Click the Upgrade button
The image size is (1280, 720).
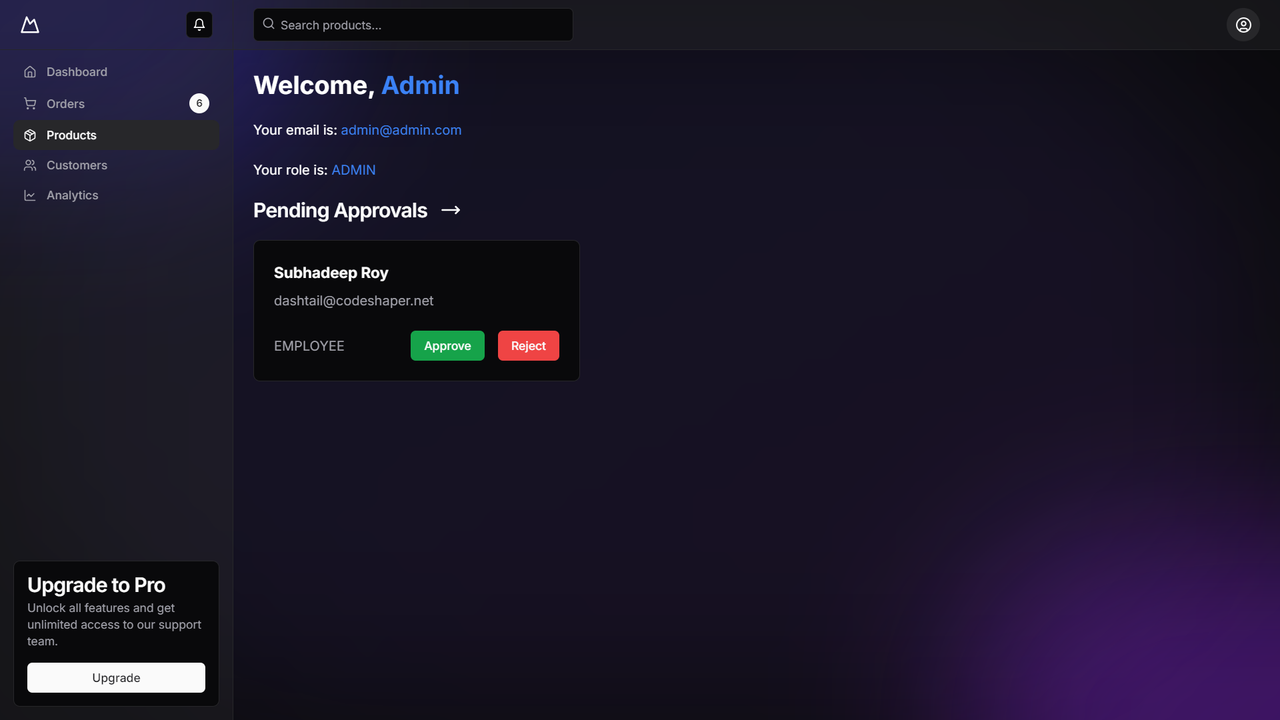(116, 677)
